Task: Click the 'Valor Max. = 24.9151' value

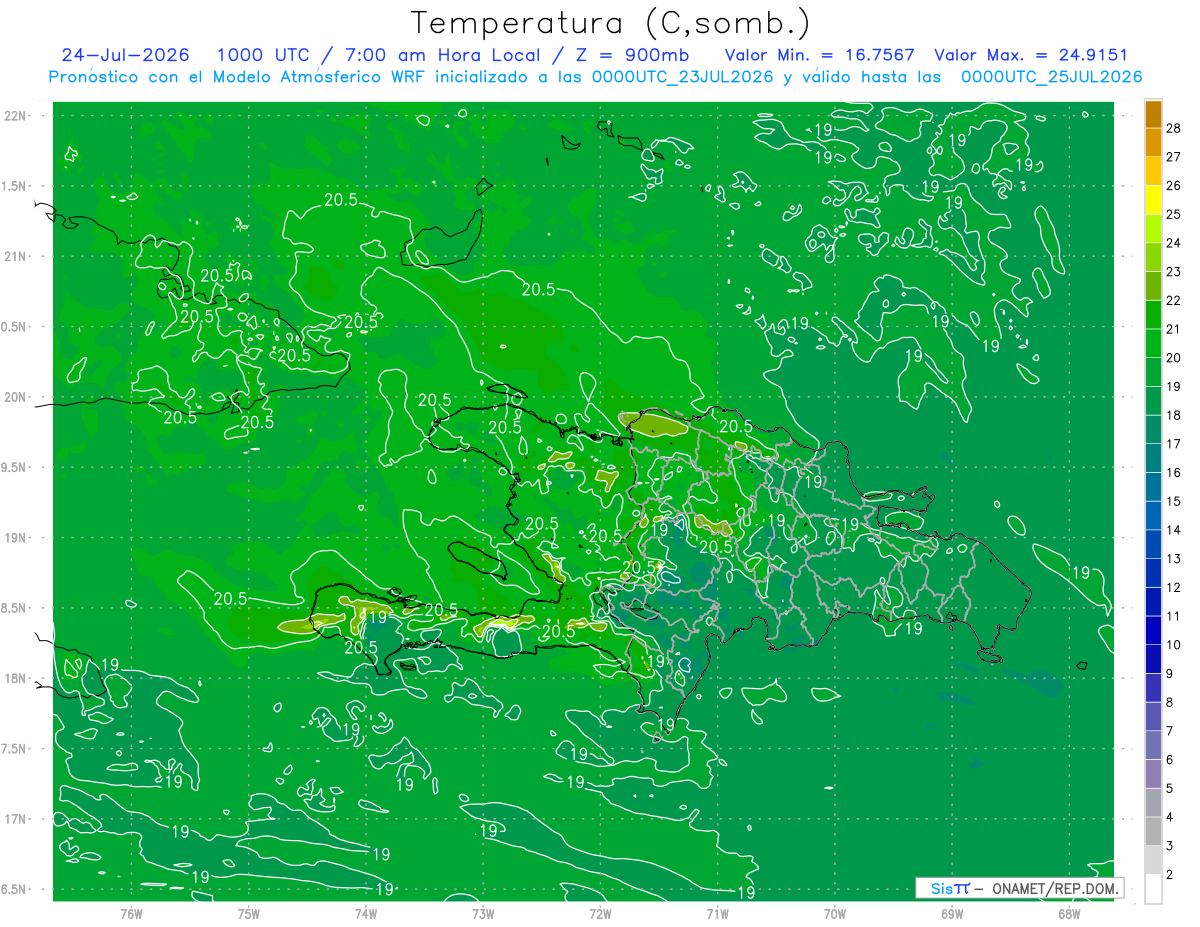Action: pos(1032,55)
